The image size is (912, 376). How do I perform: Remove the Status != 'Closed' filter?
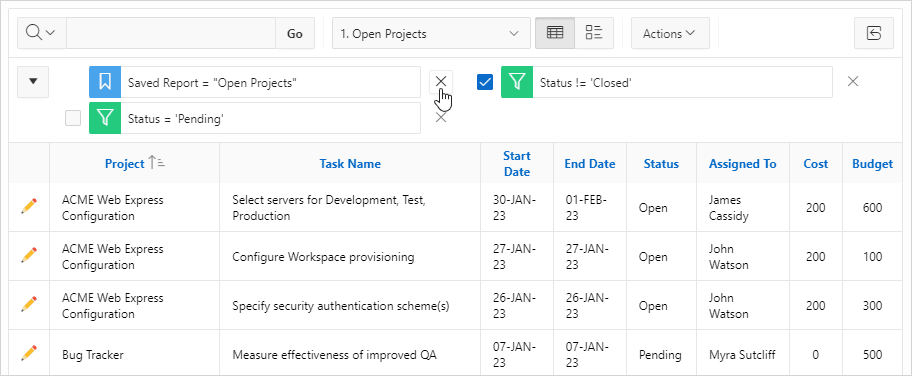tap(853, 81)
